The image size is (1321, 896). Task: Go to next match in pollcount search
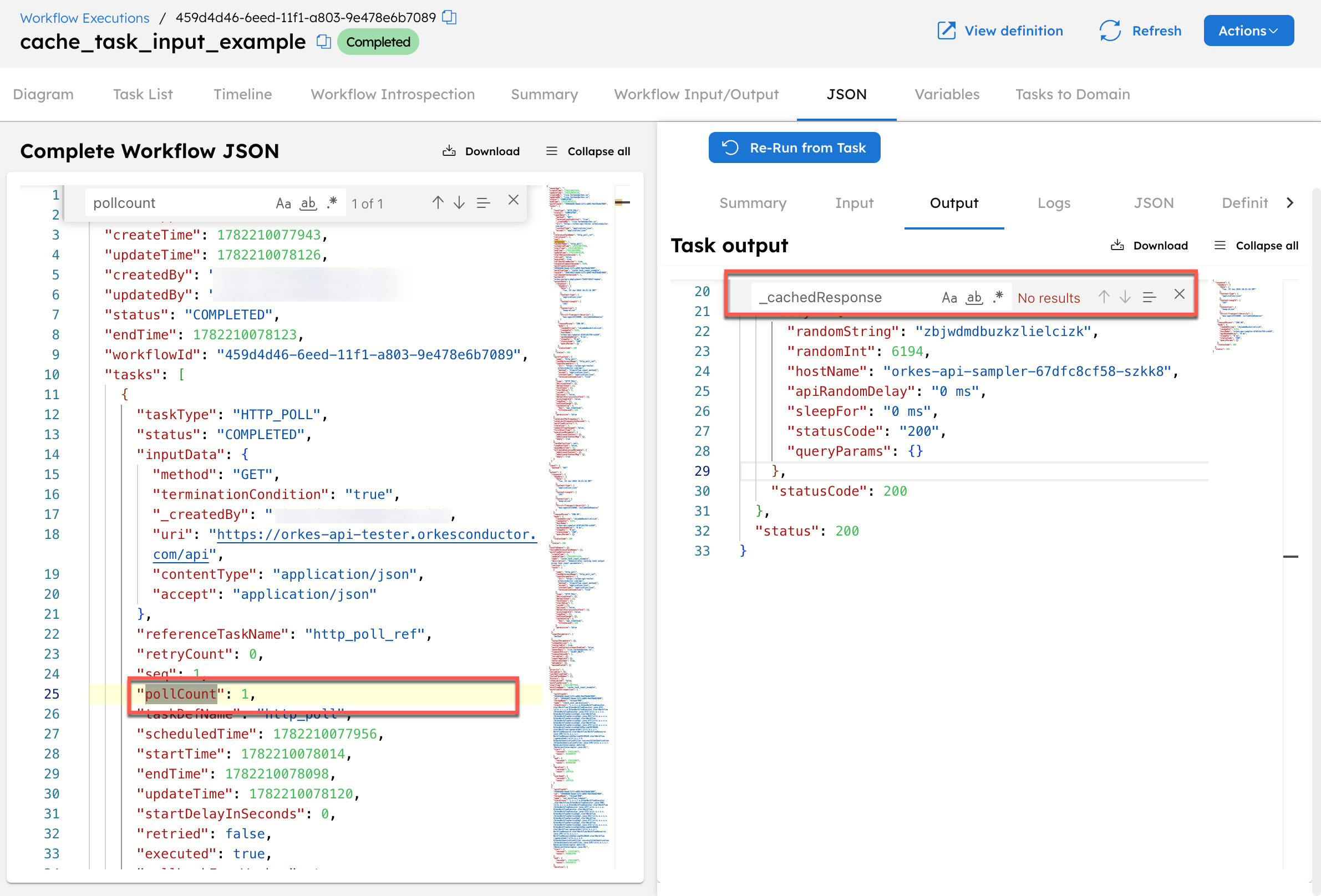[459, 202]
